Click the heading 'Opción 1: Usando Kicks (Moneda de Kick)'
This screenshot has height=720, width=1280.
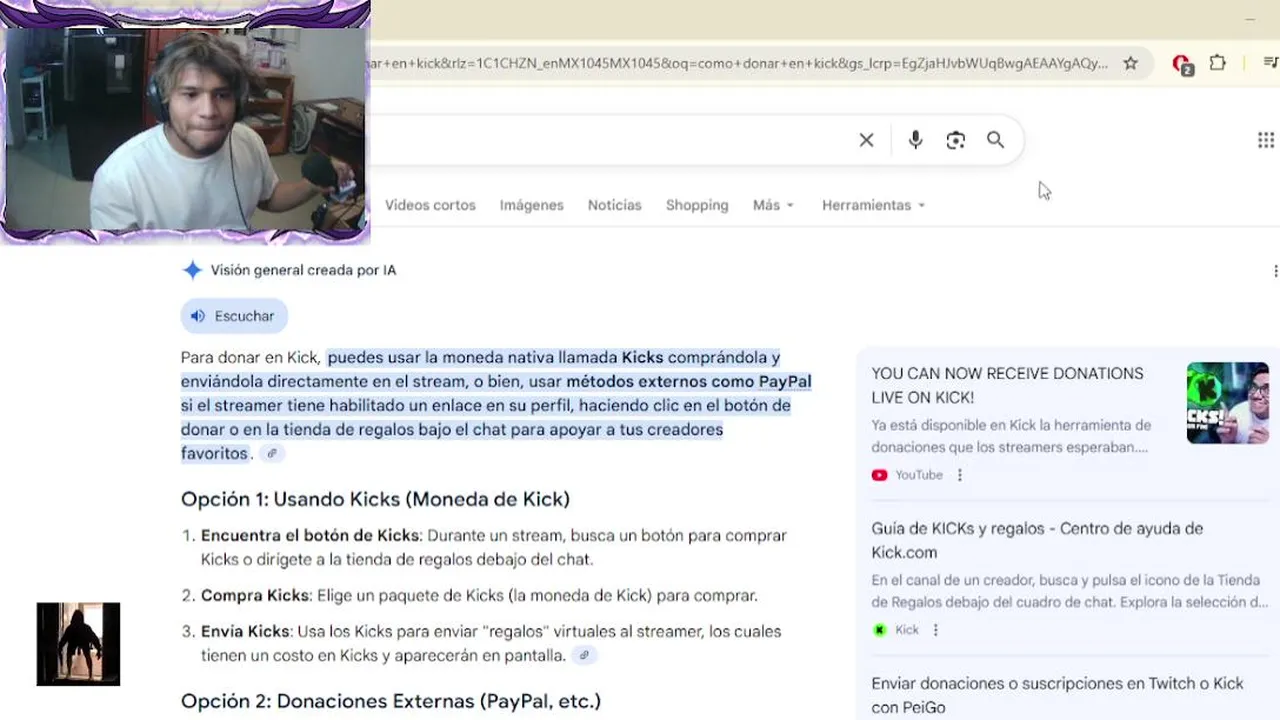coord(375,499)
